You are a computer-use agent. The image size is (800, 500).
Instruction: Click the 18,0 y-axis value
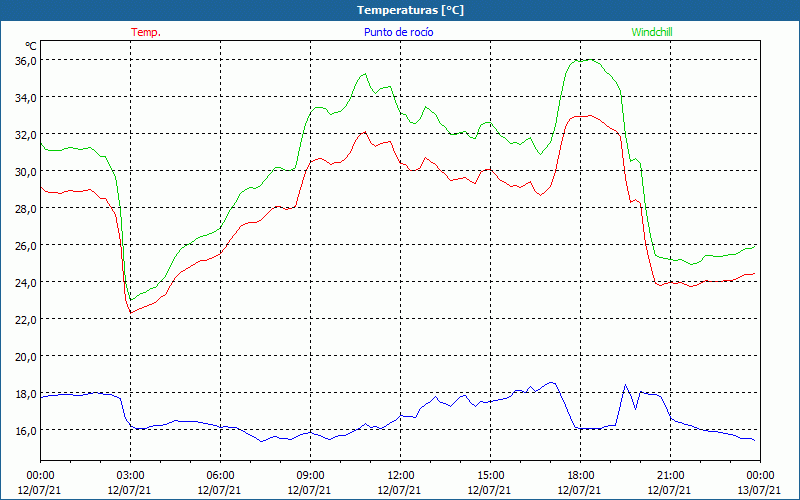coord(26,393)
